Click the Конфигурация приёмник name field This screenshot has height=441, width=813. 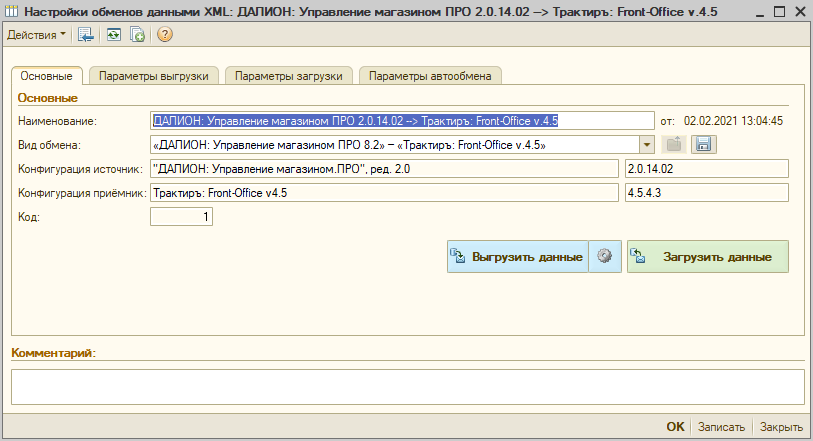pos(384,193)
